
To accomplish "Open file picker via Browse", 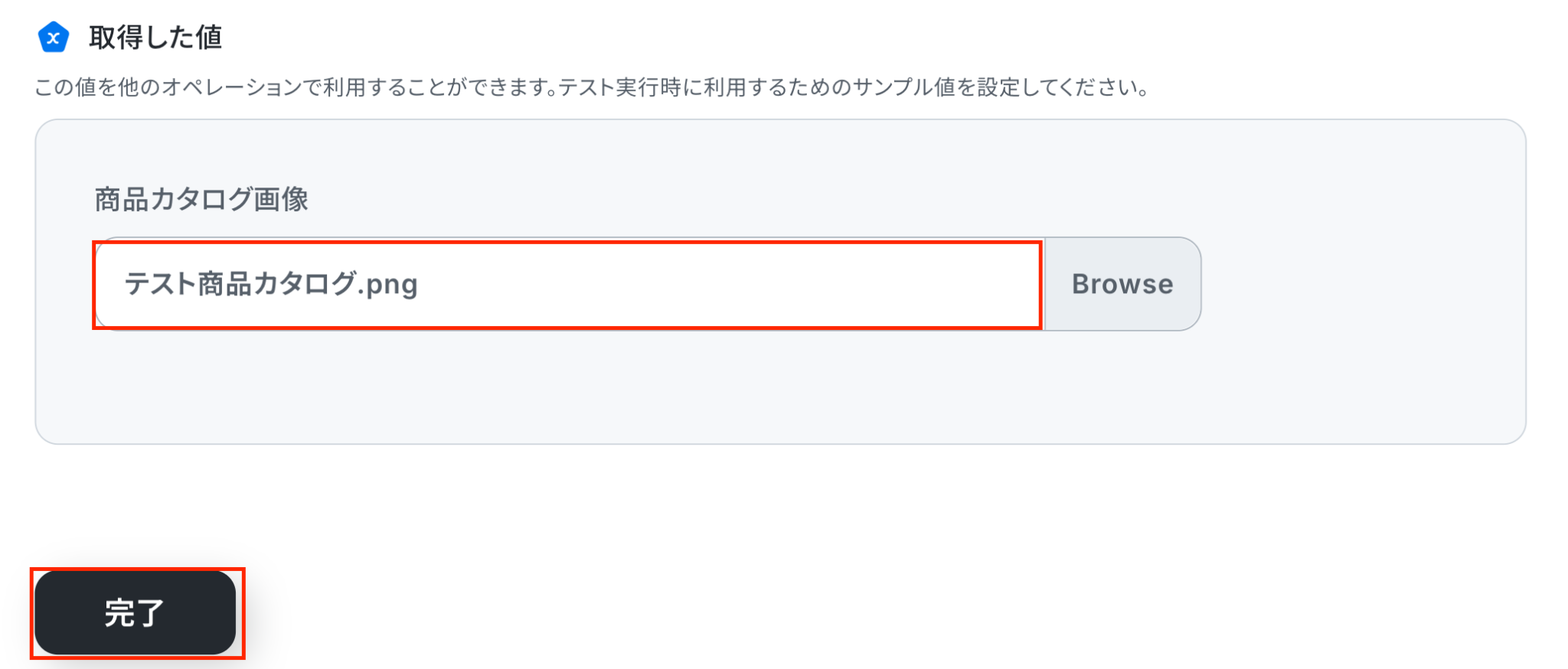I will click(x=1122, y=284).
